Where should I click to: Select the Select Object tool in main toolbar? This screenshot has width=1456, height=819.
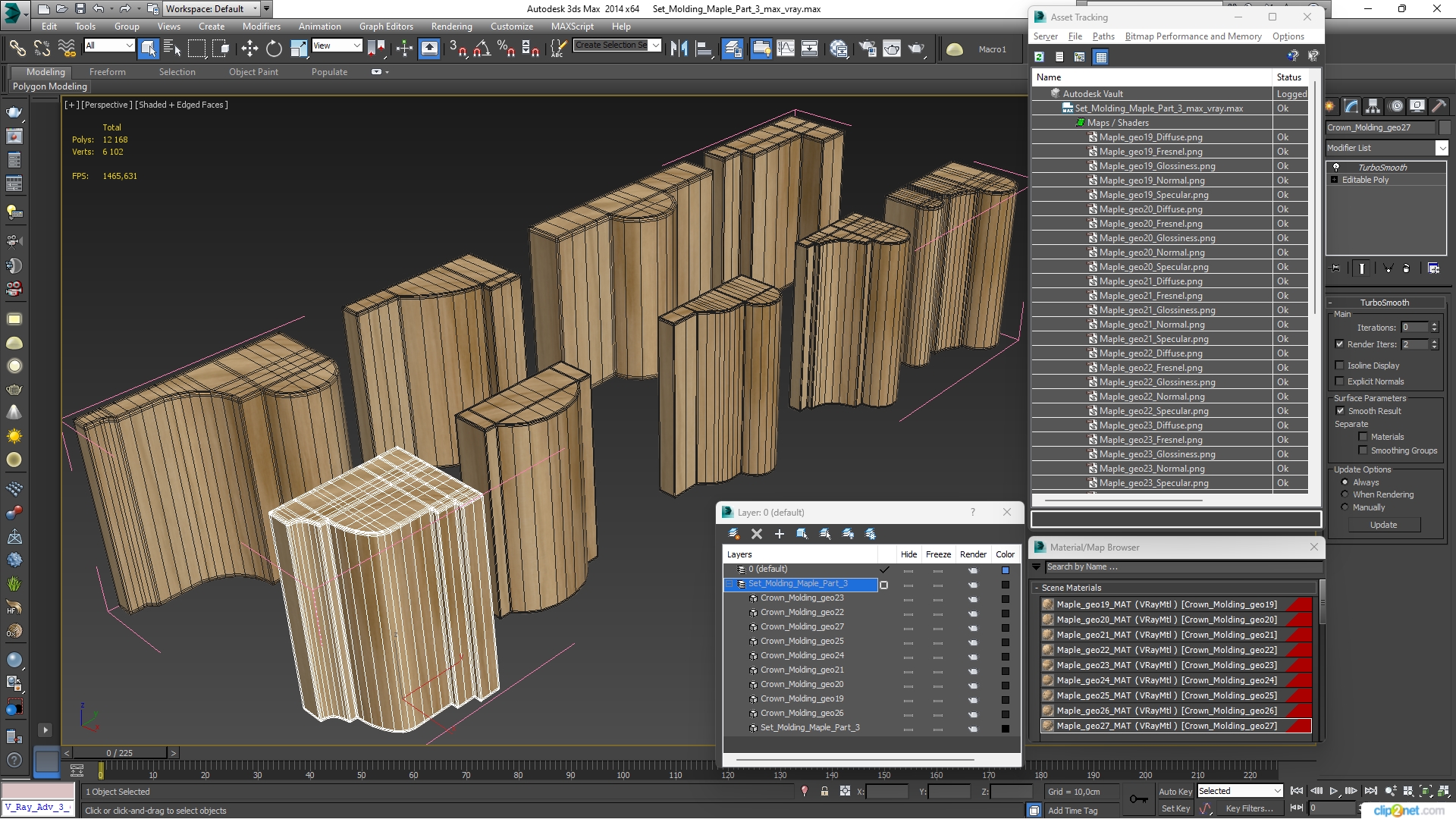pyautogui.click(x=148, y=49)
